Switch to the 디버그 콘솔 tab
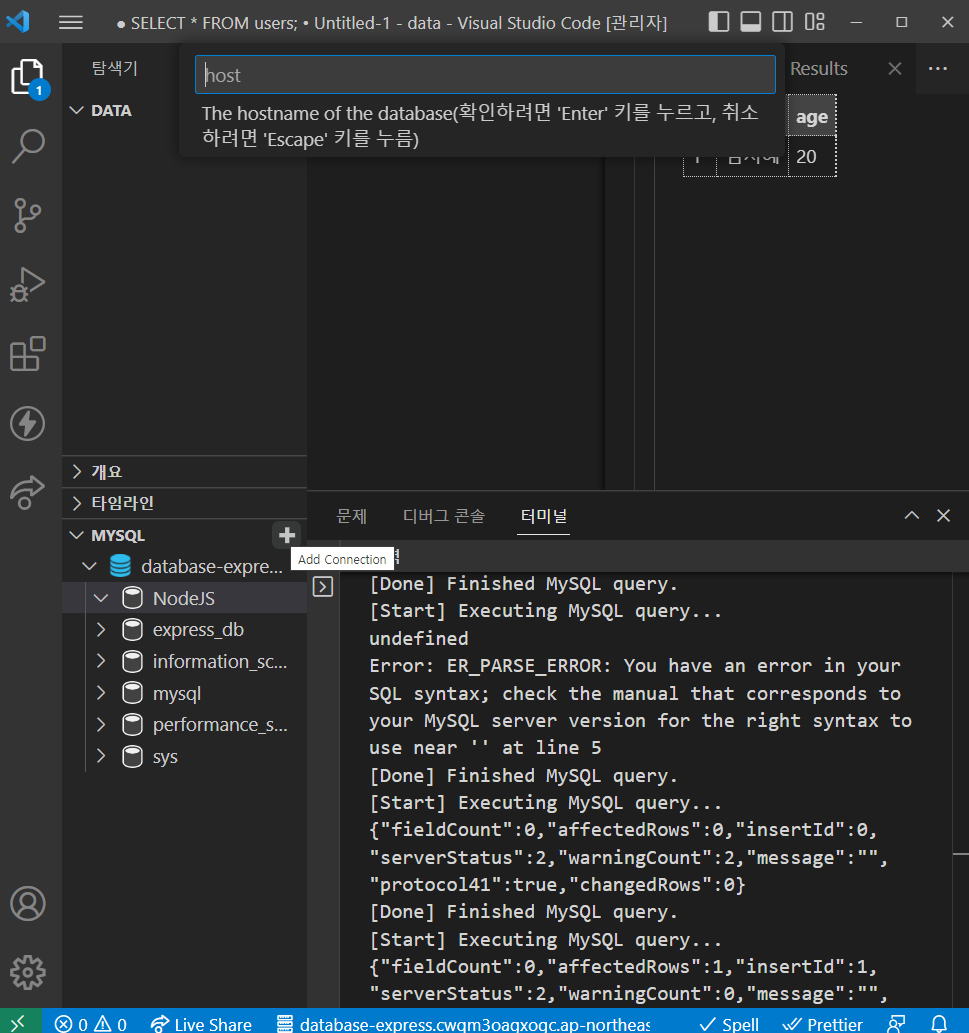 [x=444, y=516]
